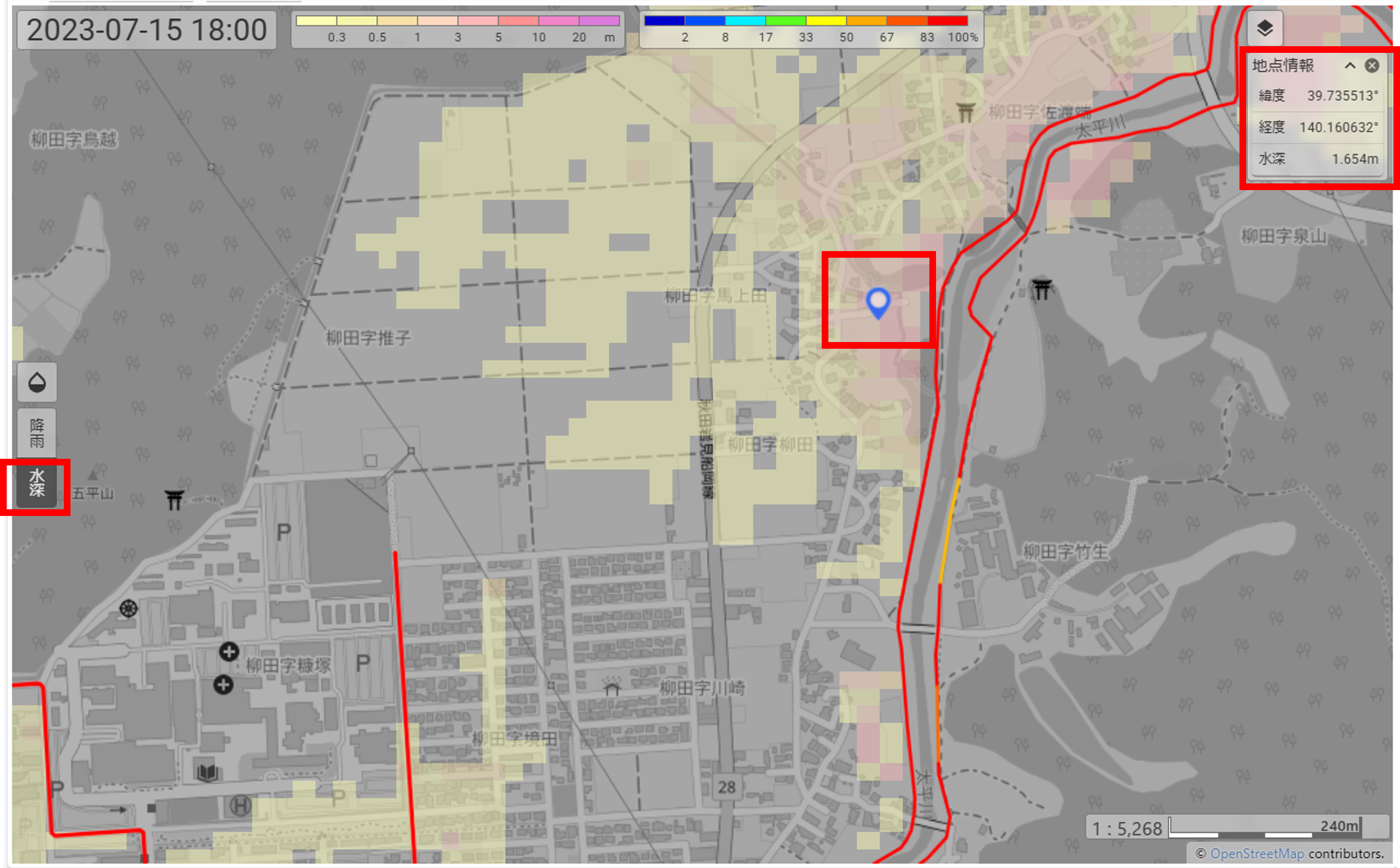Click the 2023-07-15 18:00 date time display

click(x=146, y=30)
